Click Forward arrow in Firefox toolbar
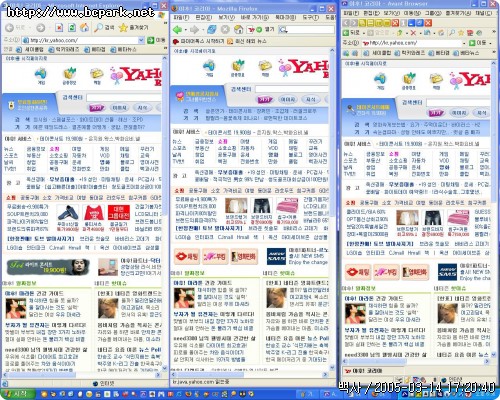 coord(194,30)
